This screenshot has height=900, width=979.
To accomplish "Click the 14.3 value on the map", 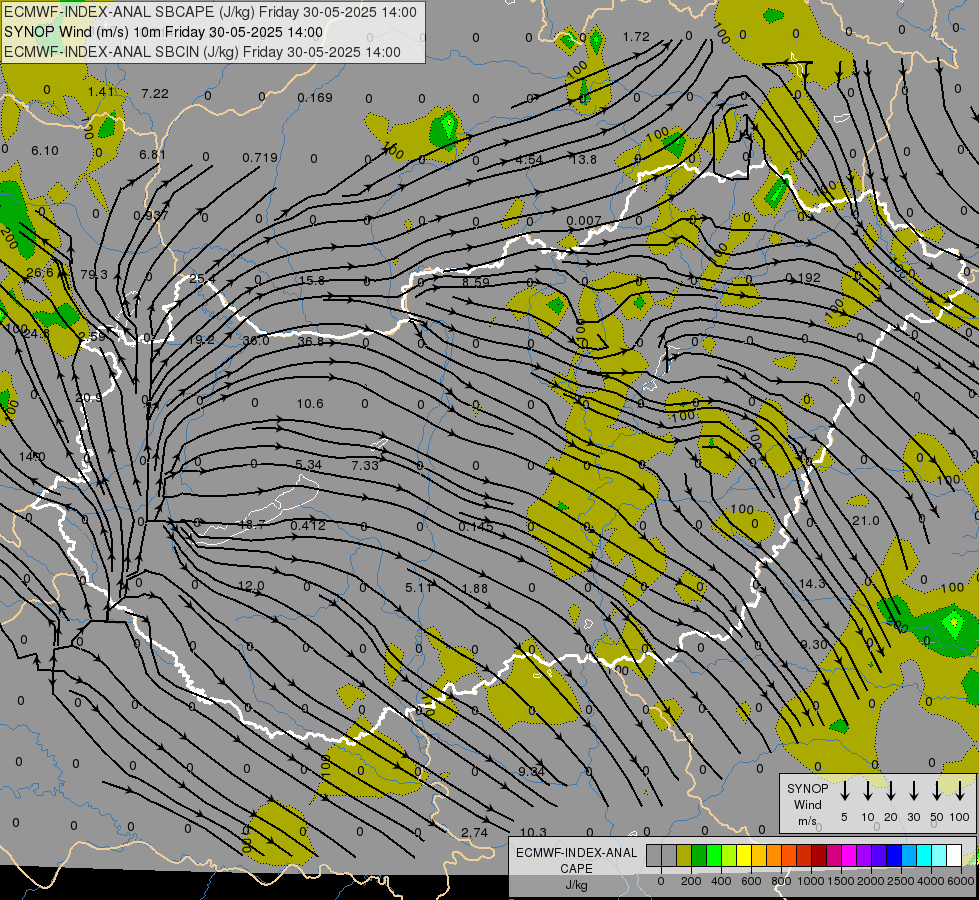I will tap(812, 583).
